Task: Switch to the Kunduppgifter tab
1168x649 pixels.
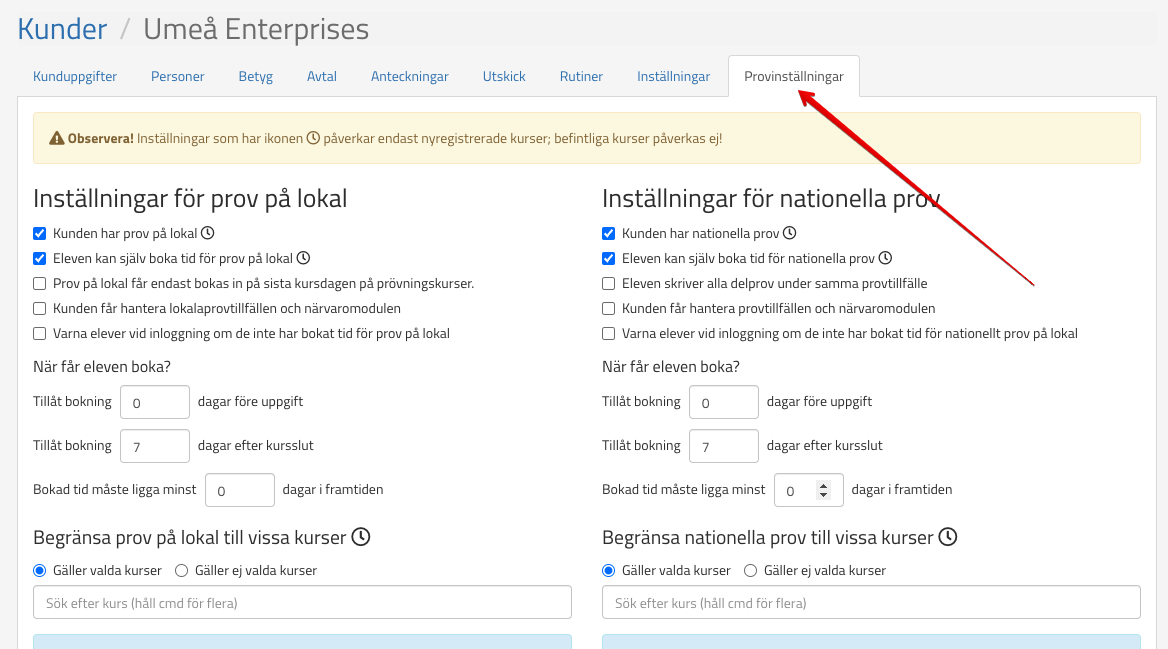Action: [x=75, y=77]
